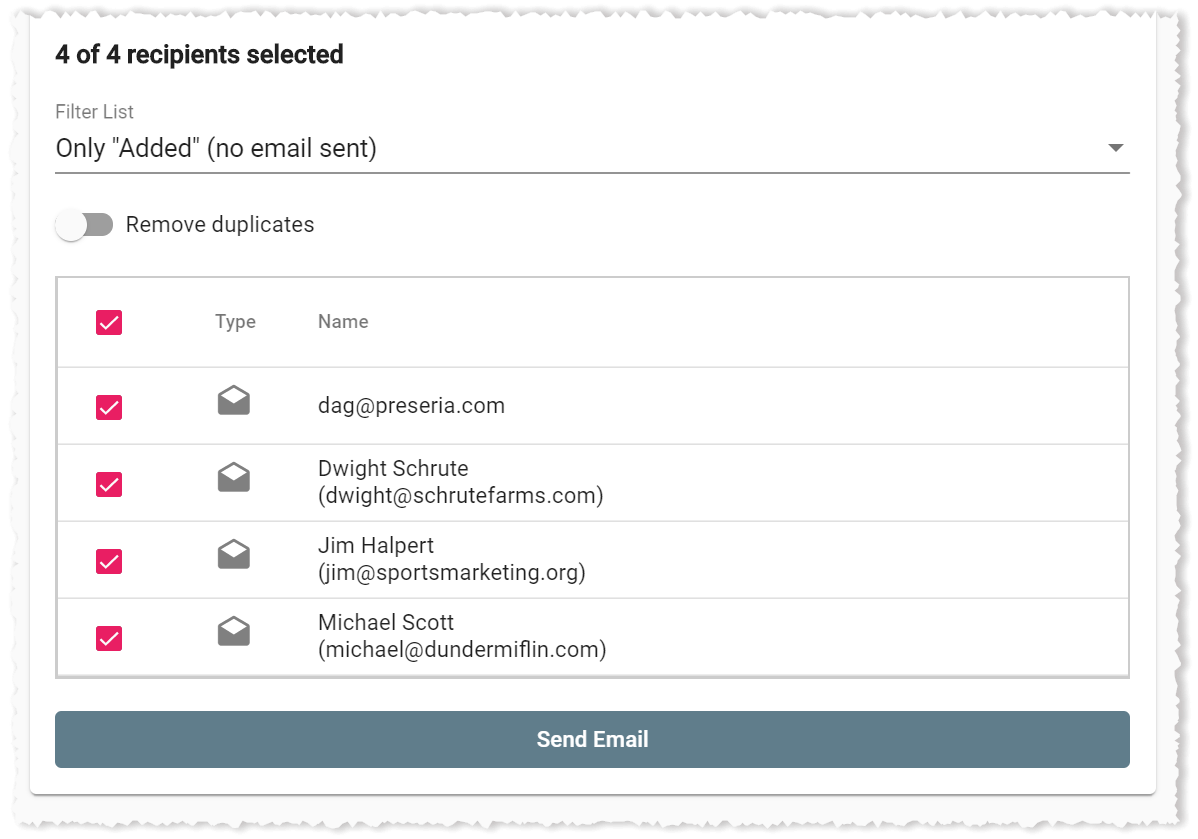Deselect Jim Halpert's checkbox

[x=108, y=562]
